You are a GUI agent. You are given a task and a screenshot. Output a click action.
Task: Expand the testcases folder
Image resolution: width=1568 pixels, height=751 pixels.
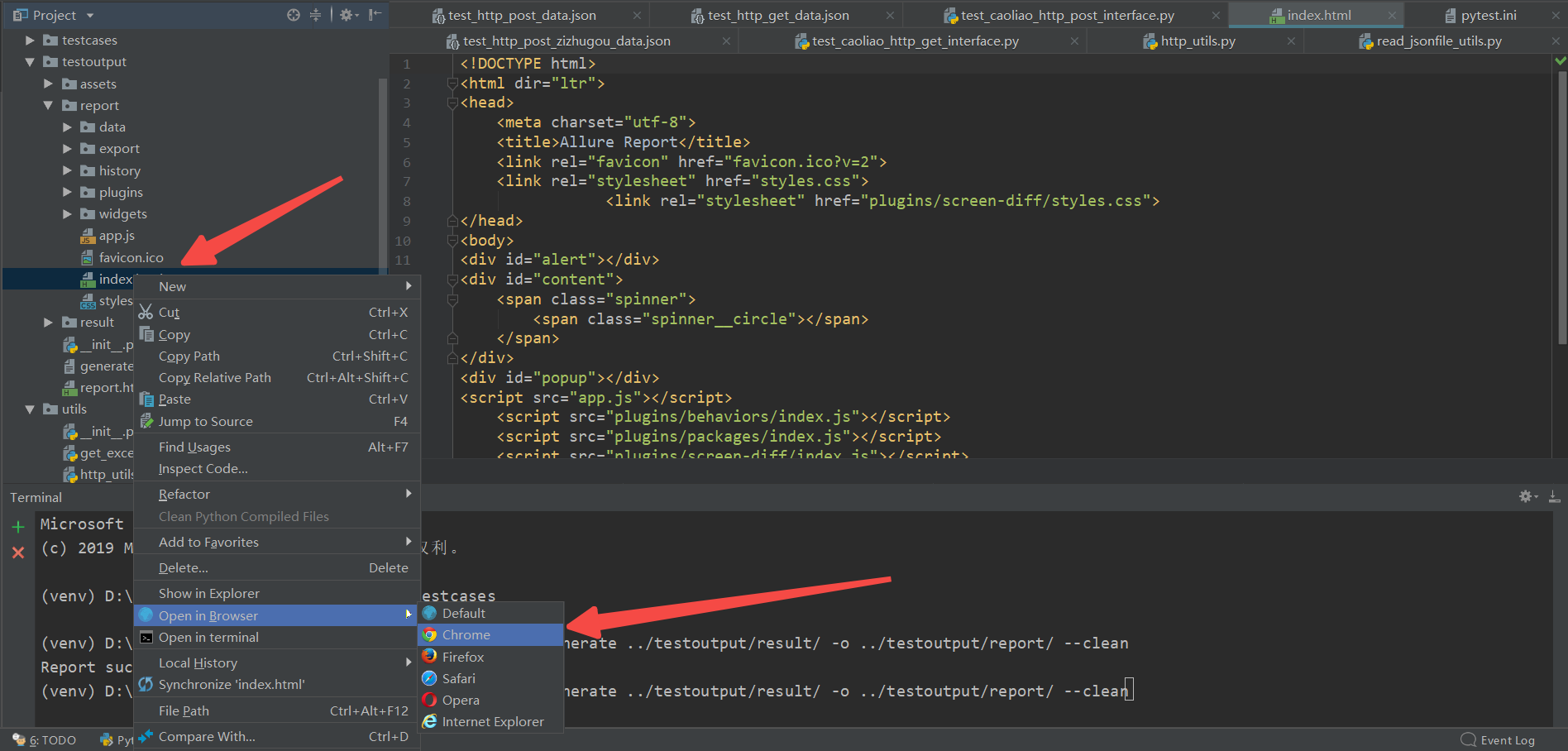(30, 40)
